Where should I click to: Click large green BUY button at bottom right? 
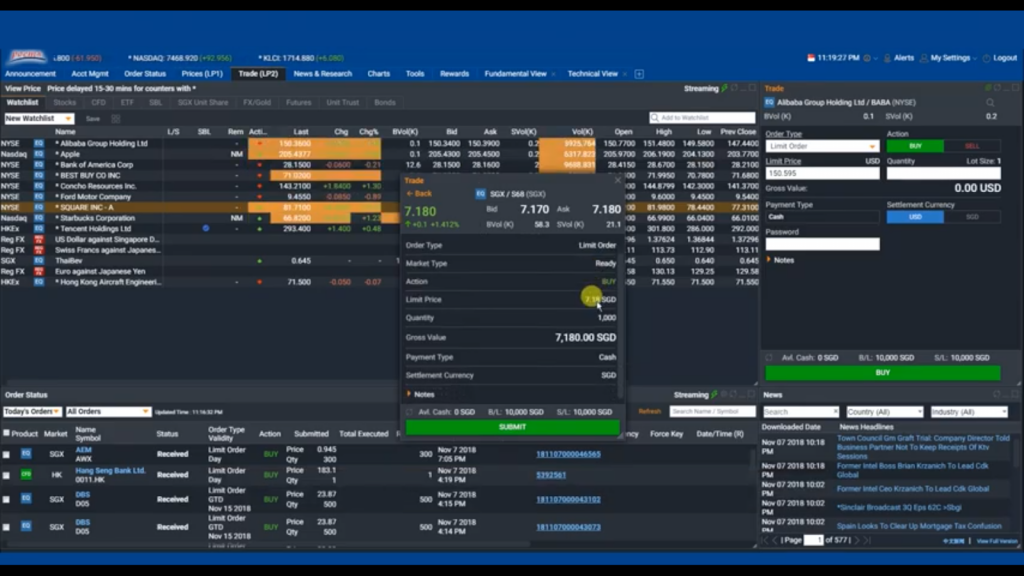tap(882, 373)
